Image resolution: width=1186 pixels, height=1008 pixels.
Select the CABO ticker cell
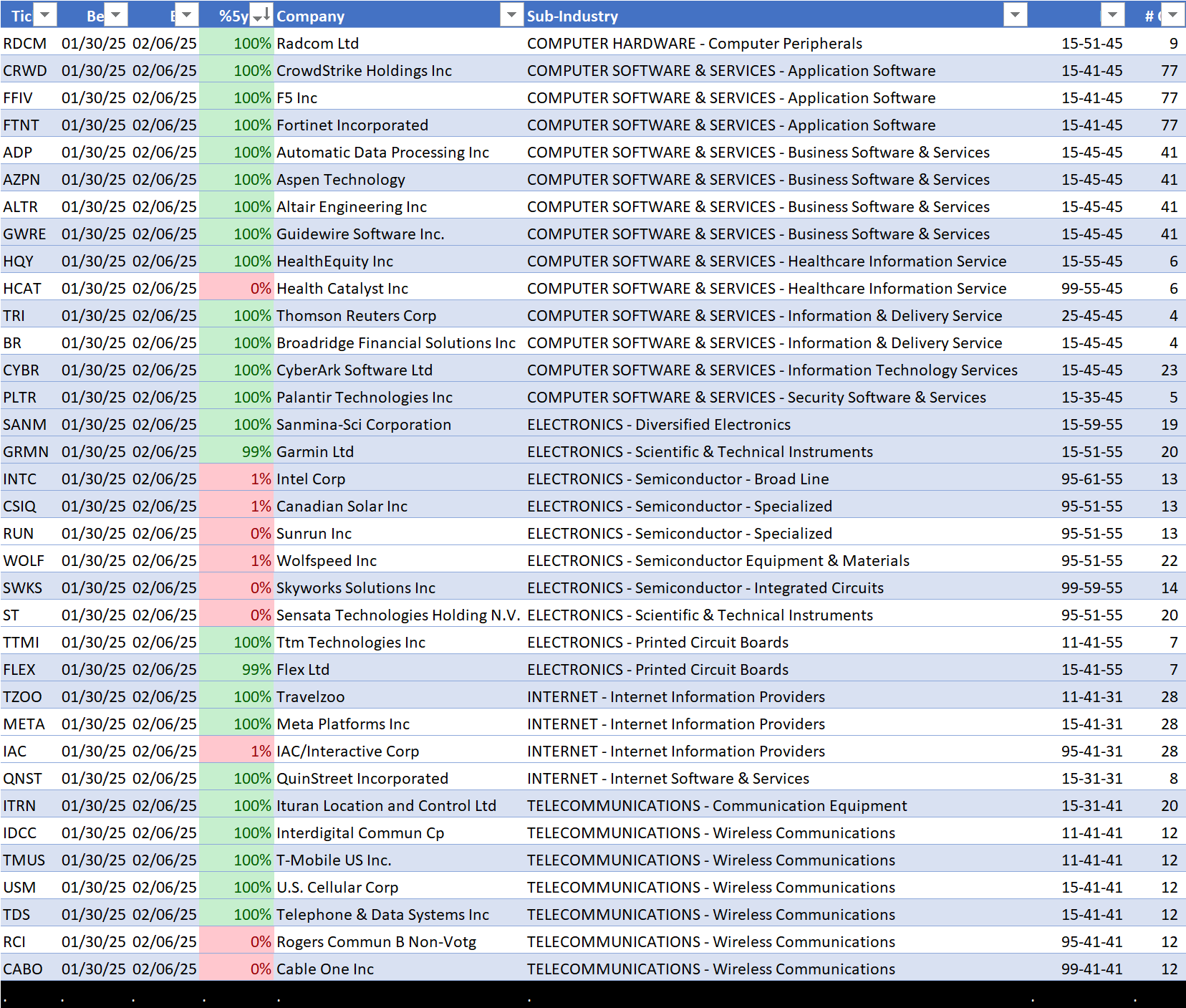[x=29, y=969]
